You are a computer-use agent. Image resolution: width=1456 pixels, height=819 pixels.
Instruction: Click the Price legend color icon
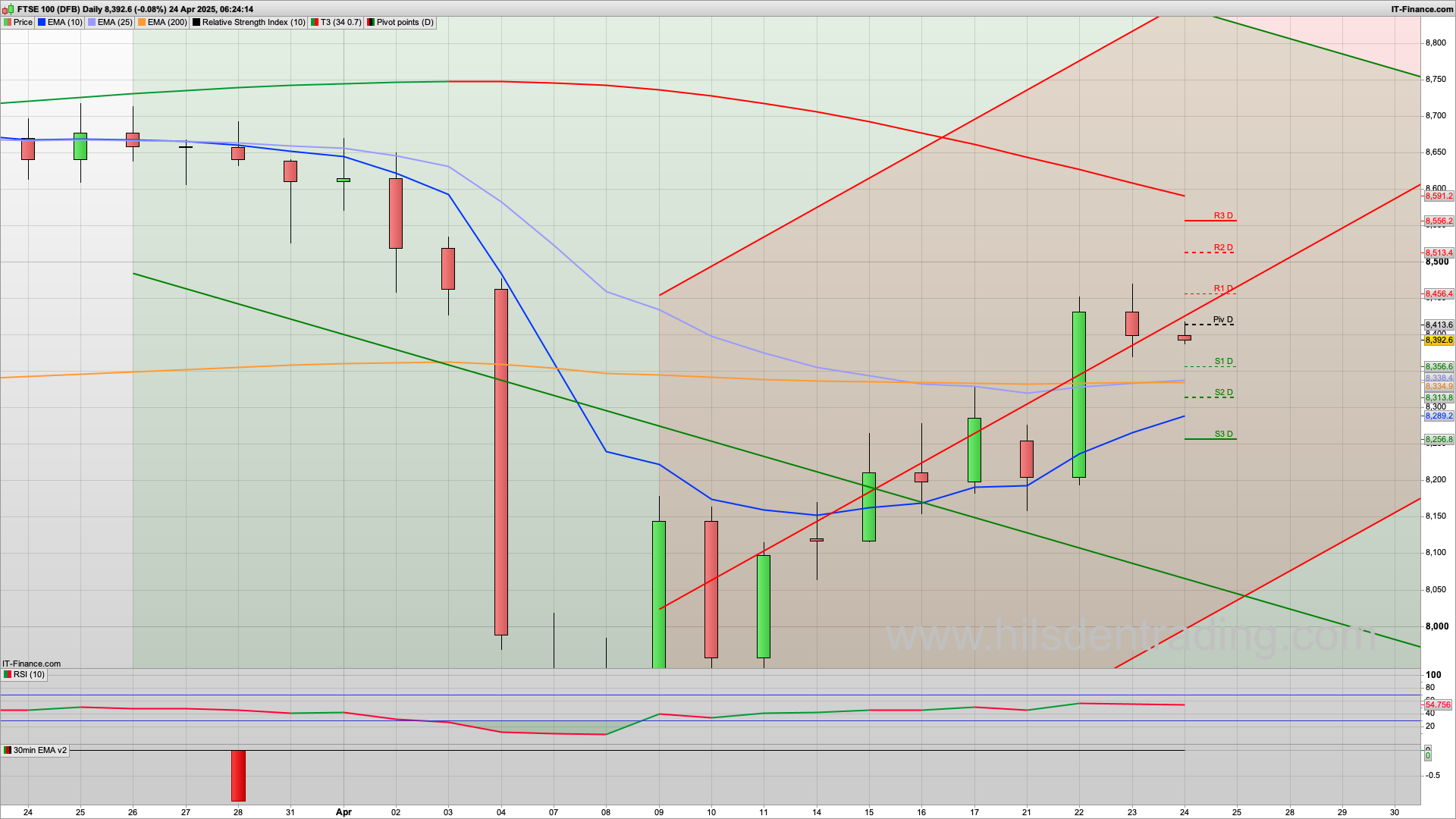click(x=8, y=23)
